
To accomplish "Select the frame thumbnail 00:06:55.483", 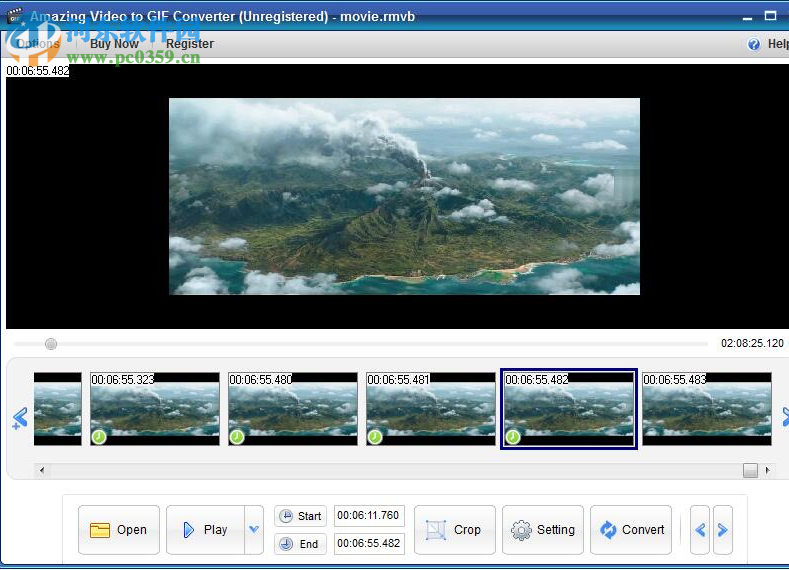I will (x=707, y=409).
